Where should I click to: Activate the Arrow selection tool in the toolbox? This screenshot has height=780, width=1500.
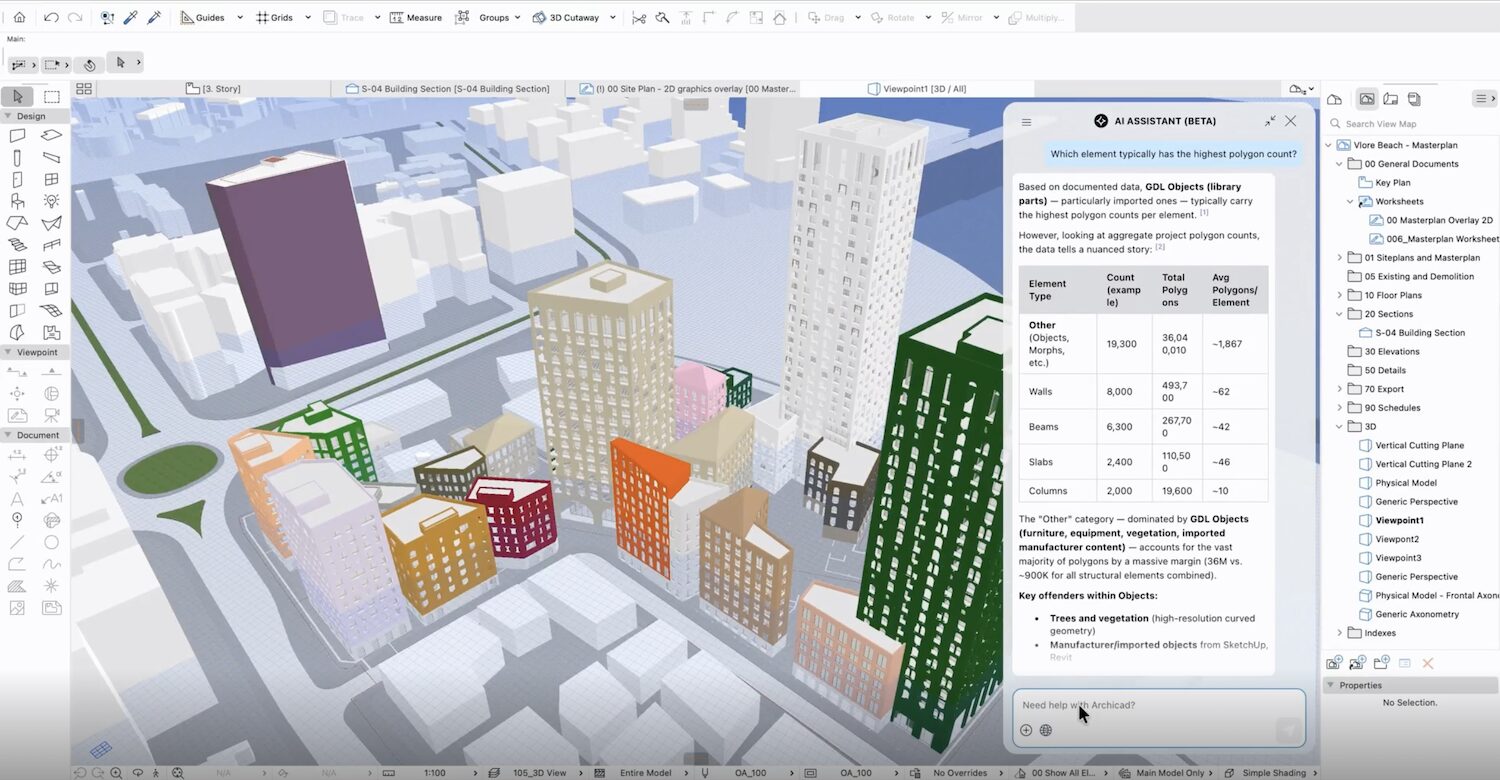[17, 97]
